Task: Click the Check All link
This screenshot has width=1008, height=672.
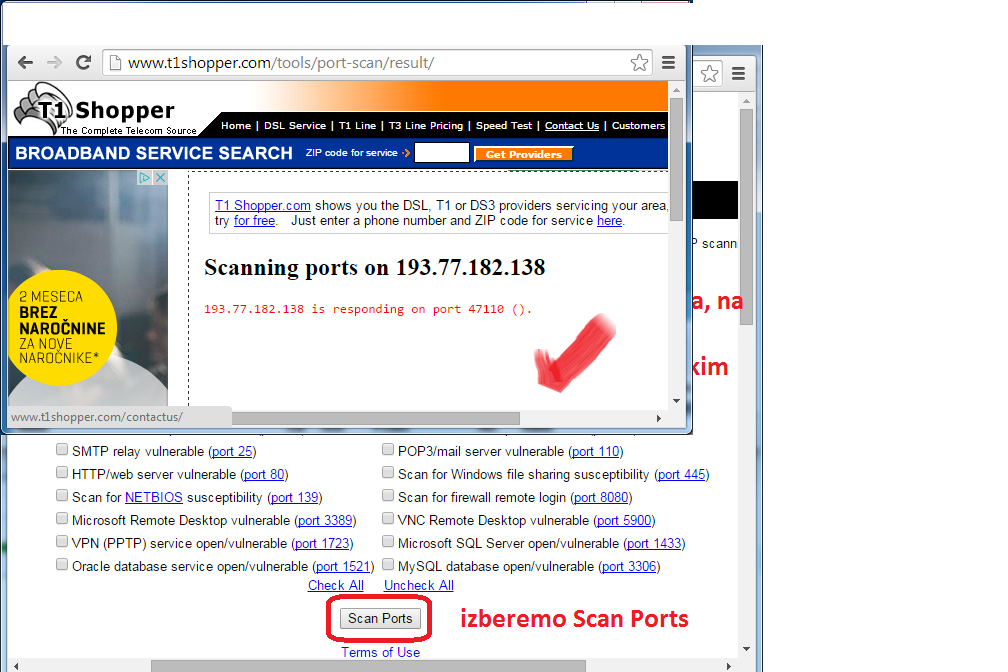Action: (336, 585)
